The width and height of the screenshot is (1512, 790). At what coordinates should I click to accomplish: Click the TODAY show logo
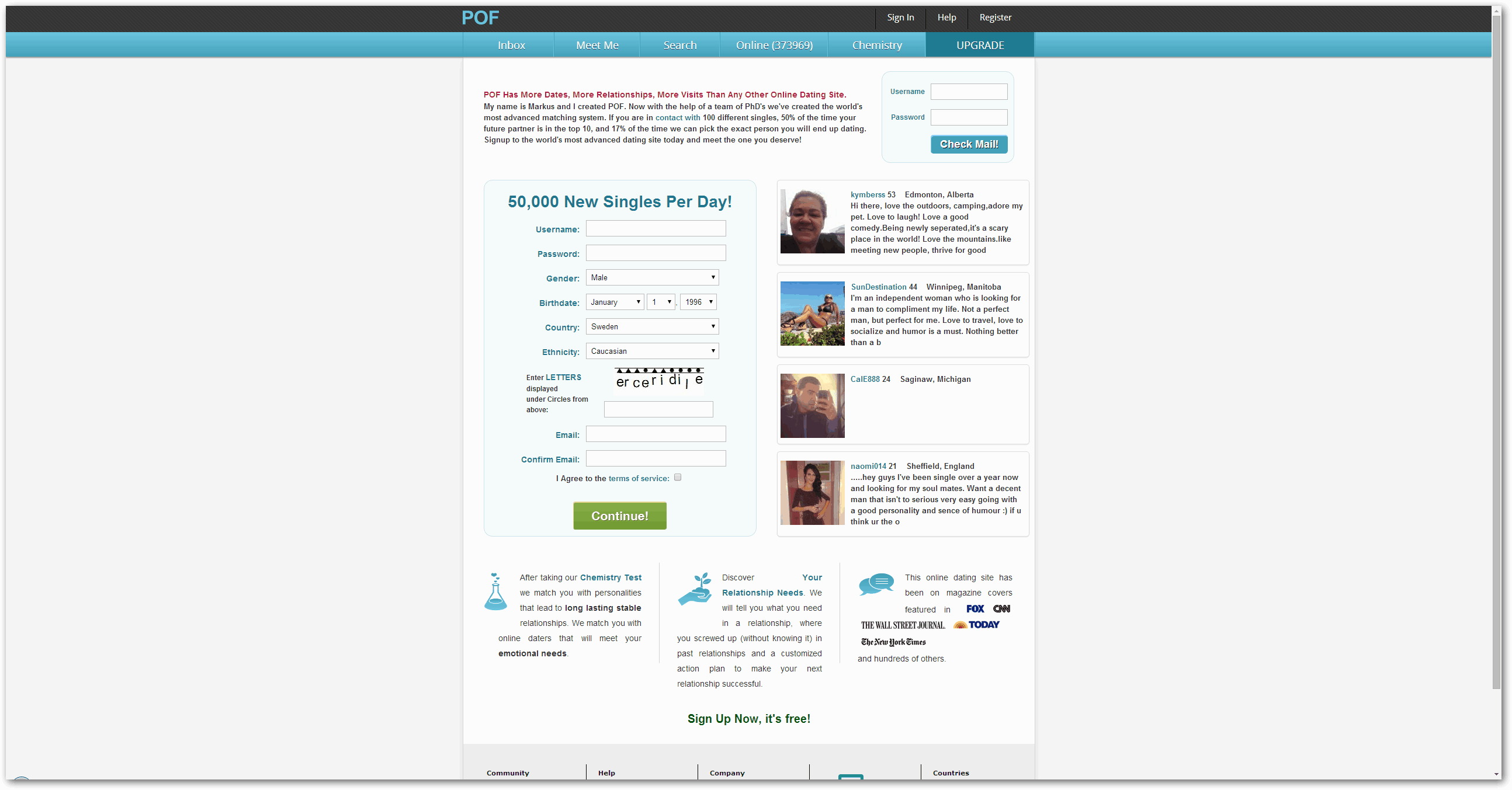tap(977, 625)
